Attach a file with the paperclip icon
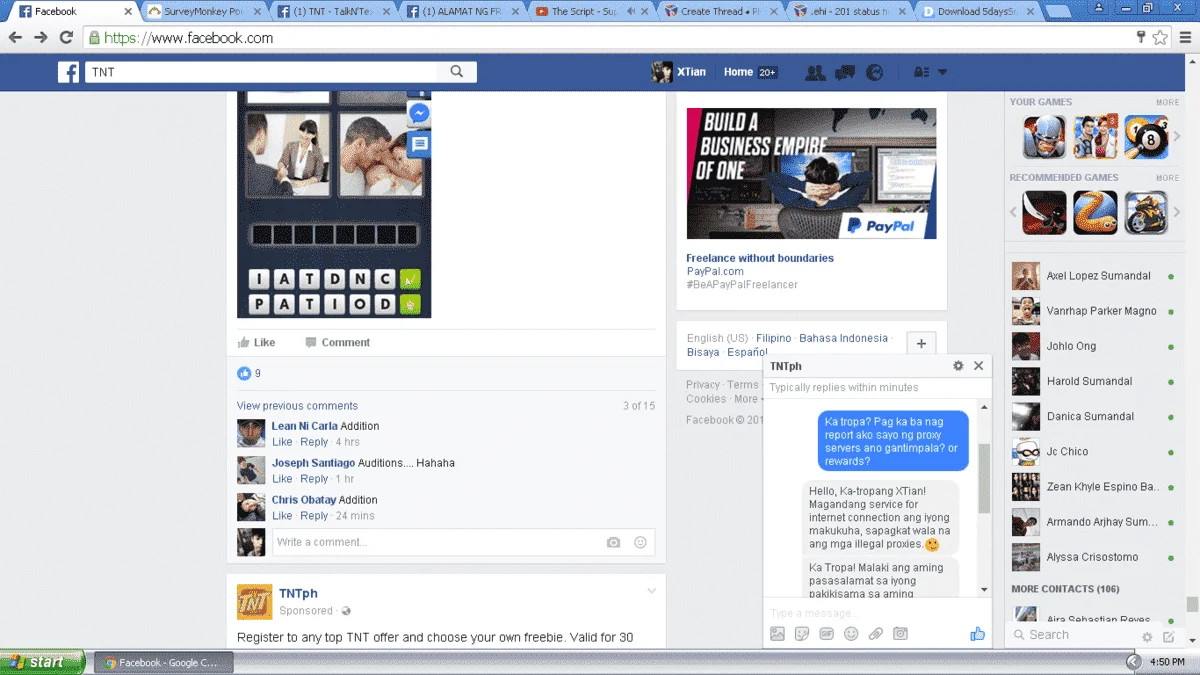Viewport: 1200px width, 675px height. [x=875, y=634]
